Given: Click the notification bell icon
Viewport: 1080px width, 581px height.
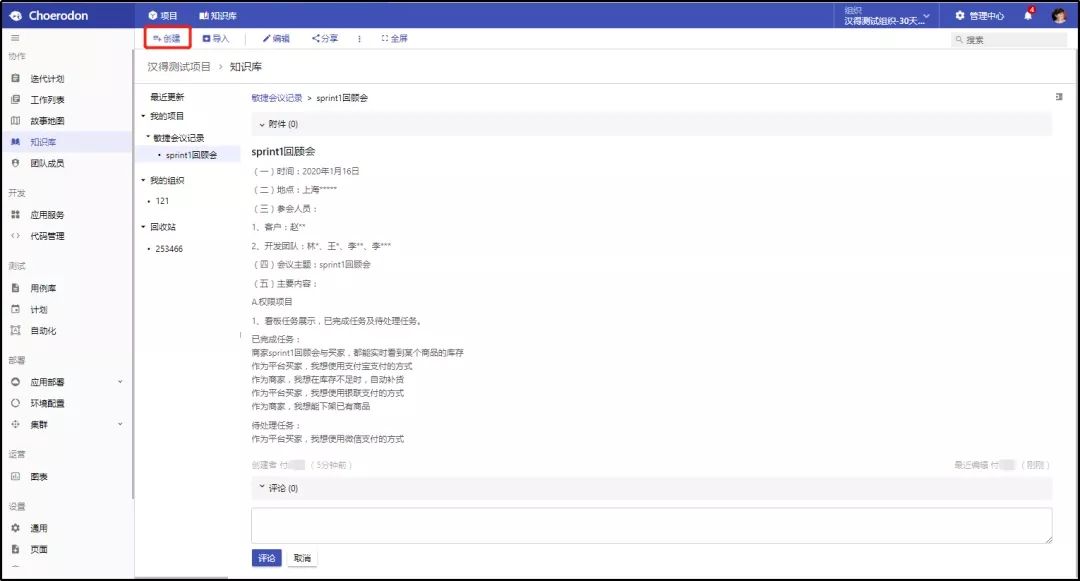Looking at the screenshot, I should (x=1027, y=16).
